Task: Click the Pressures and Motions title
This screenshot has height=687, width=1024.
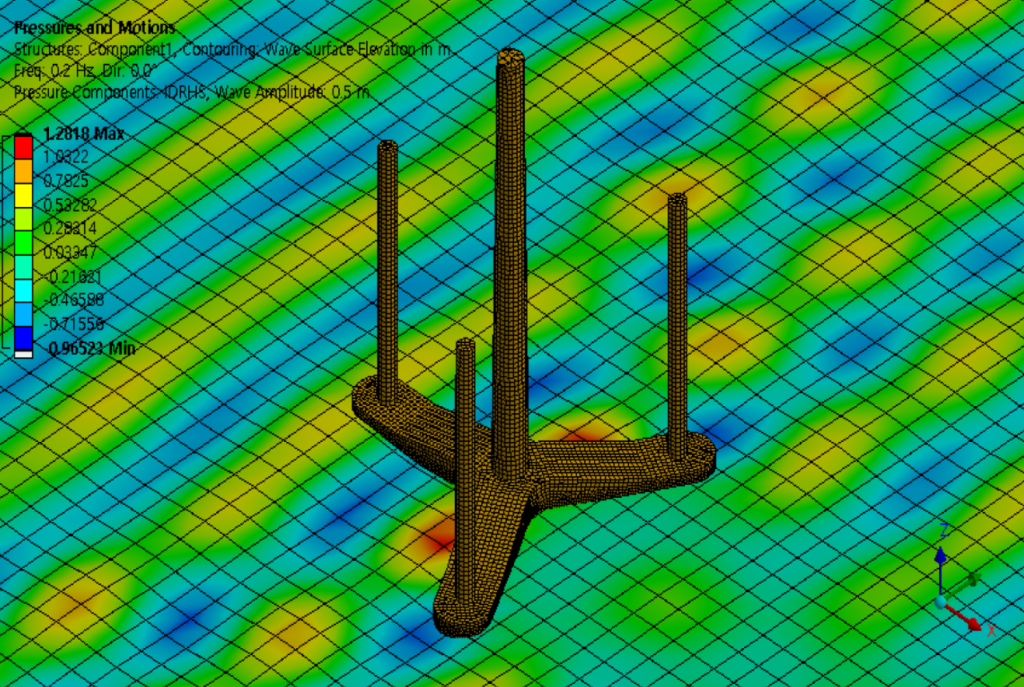Action: 95,28
